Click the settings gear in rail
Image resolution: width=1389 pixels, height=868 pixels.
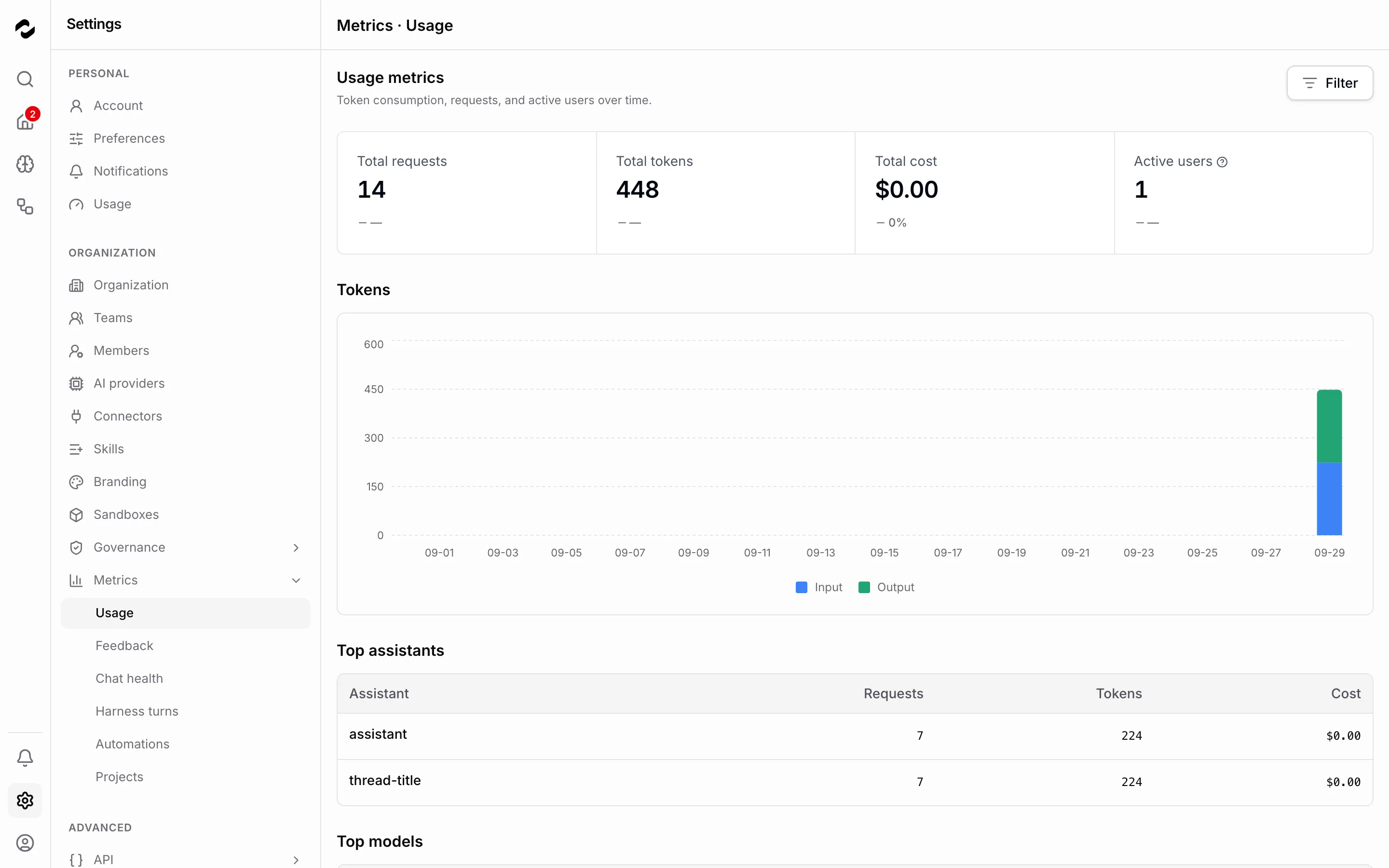[x=25, y=800]
